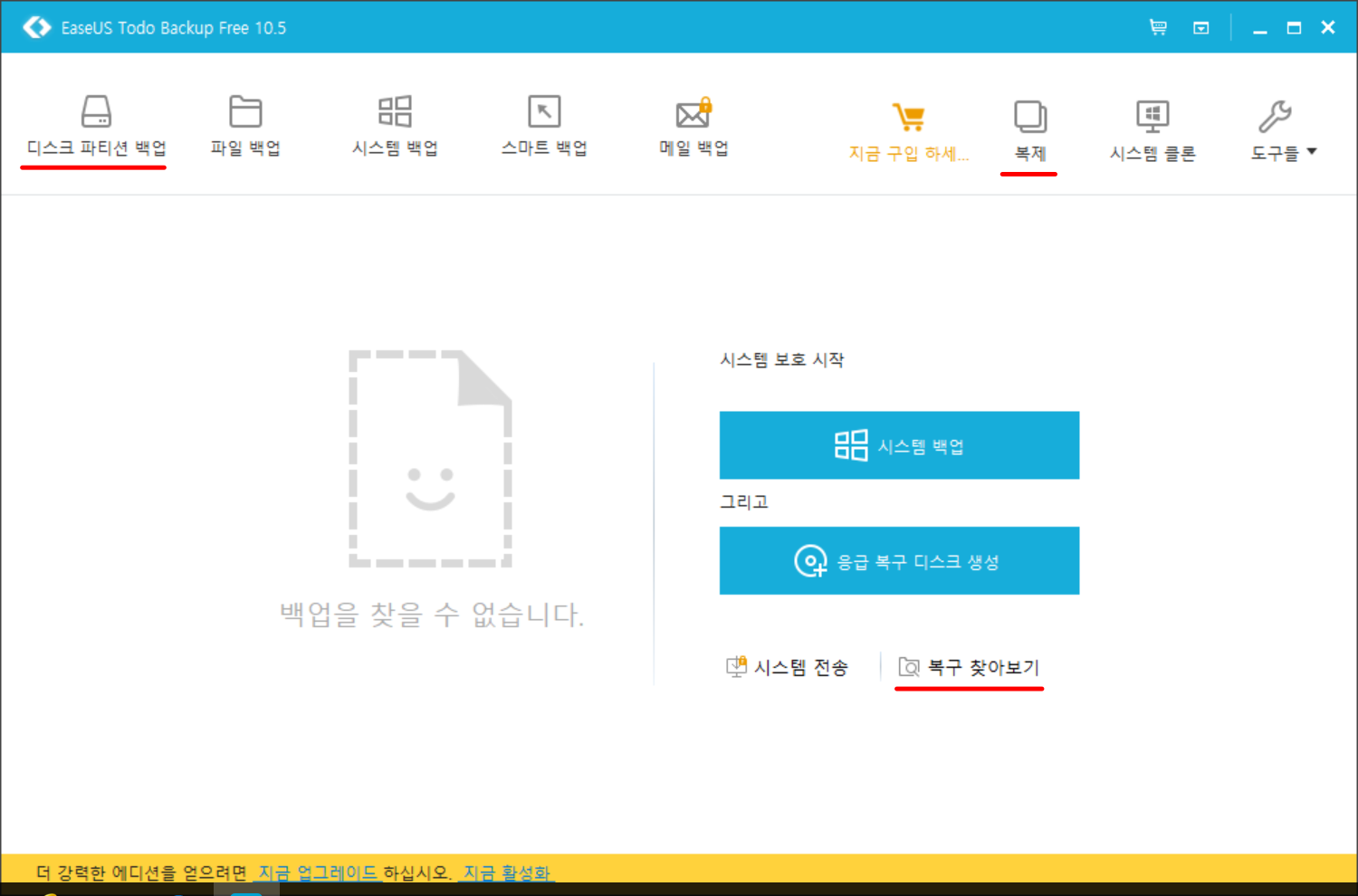The image size is (1358, 896).
Task: Open 파일 백업 (file backup)
Action: point(245,126)
